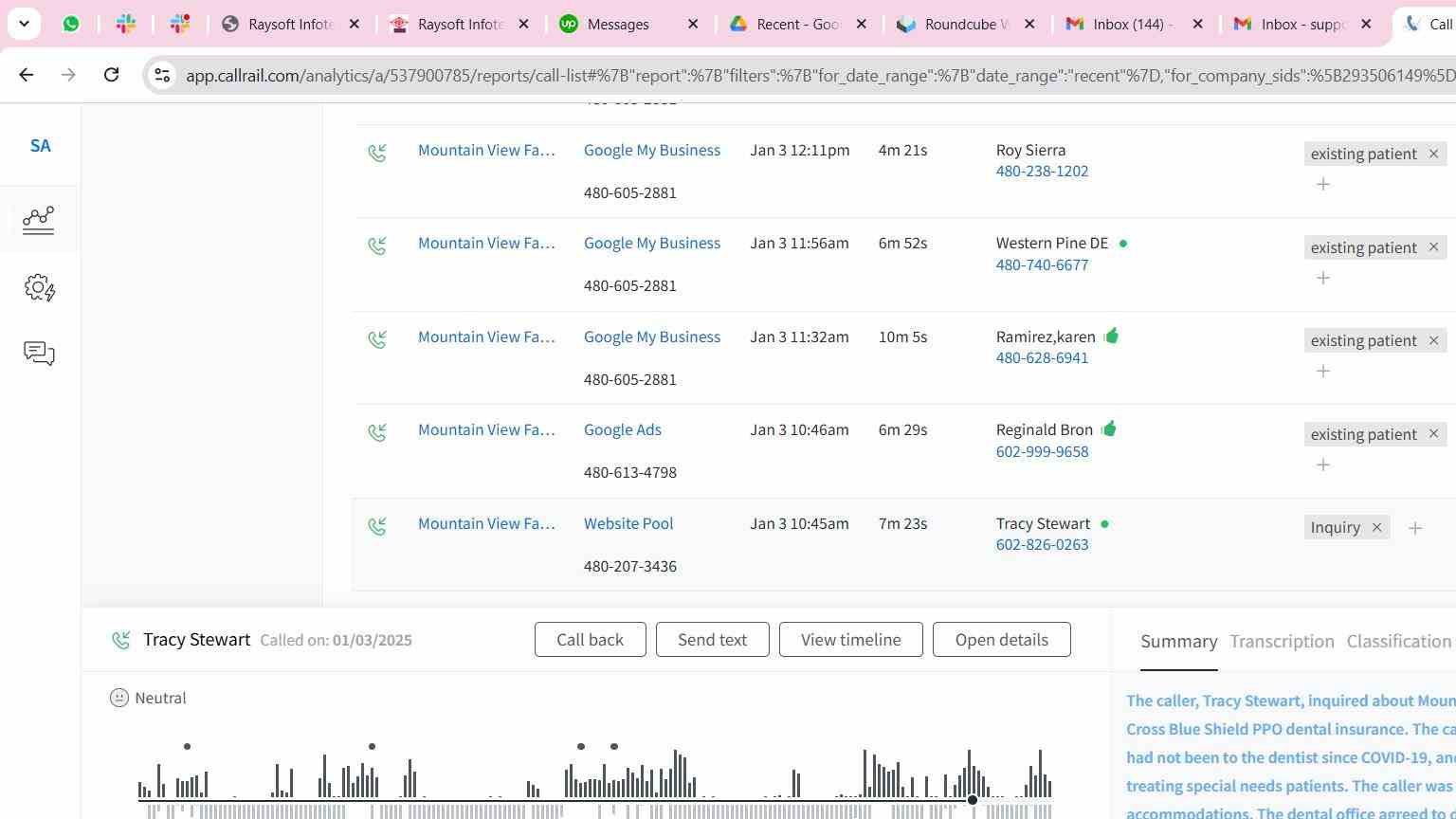Image resolution: width=1456 pixels, height=819 pixels.
Task: Click inbound call icon for Tracy Stewart row
Action: click(377, 525)
